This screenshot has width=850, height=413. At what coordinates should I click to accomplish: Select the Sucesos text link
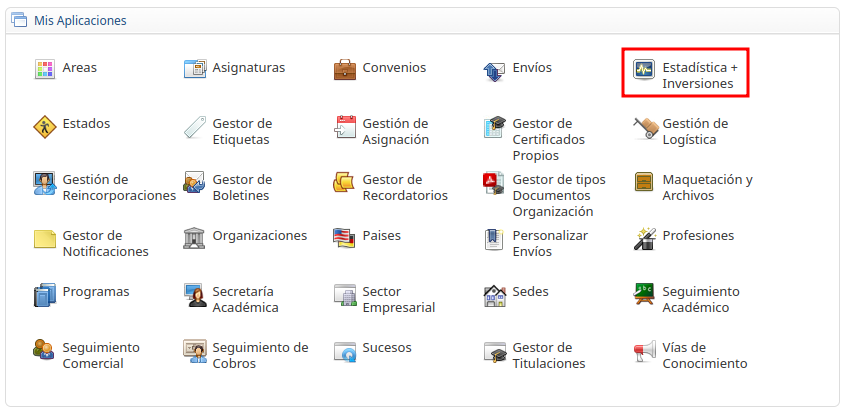point(387,347)
